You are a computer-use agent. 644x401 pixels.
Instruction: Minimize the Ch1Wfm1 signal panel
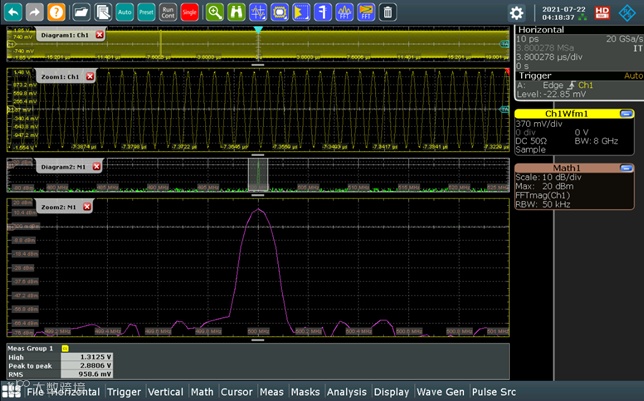(x=626, y=114)
